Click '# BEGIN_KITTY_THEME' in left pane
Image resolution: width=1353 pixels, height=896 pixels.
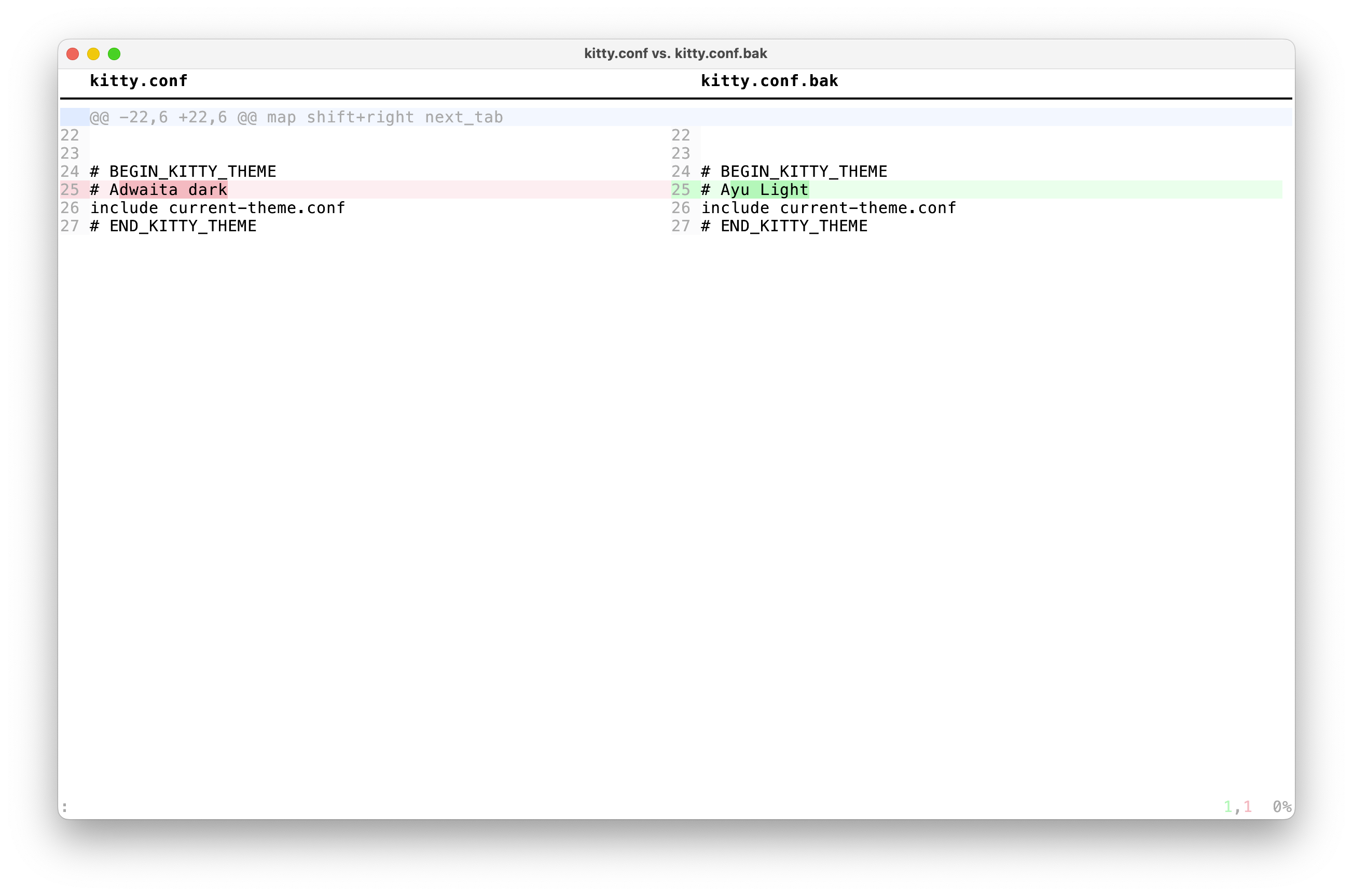tap(183, 172)
